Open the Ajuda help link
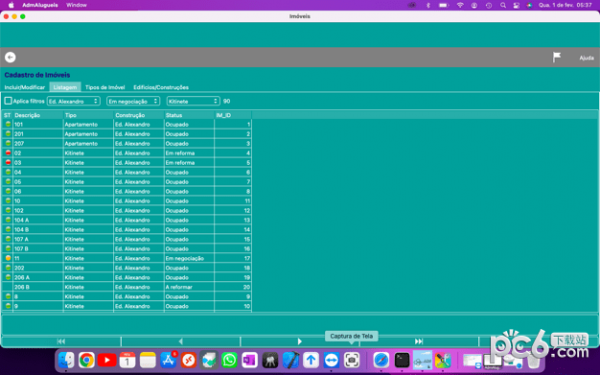600x375 pixels. click(x=586, y=58)
